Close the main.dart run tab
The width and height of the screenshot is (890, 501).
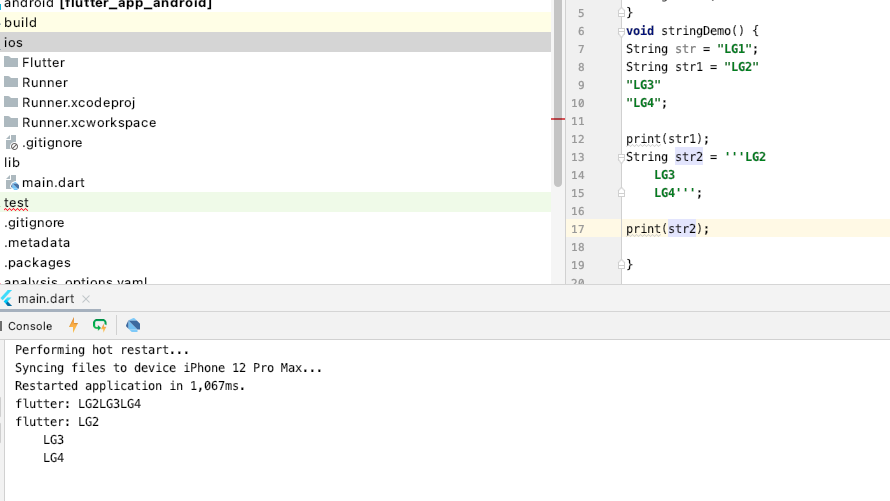(x=86, y=298)
